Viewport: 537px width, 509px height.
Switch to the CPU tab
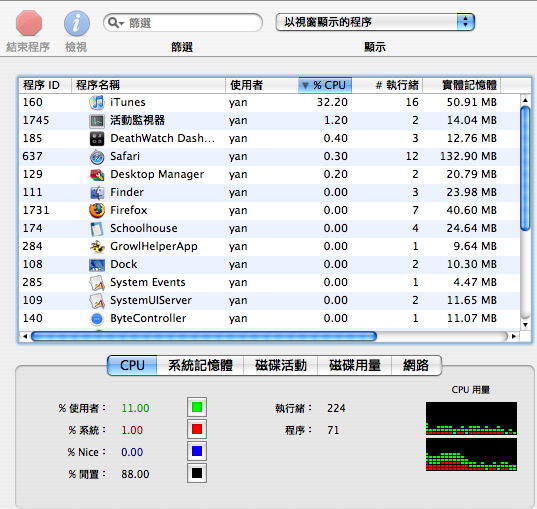point(132,365)
